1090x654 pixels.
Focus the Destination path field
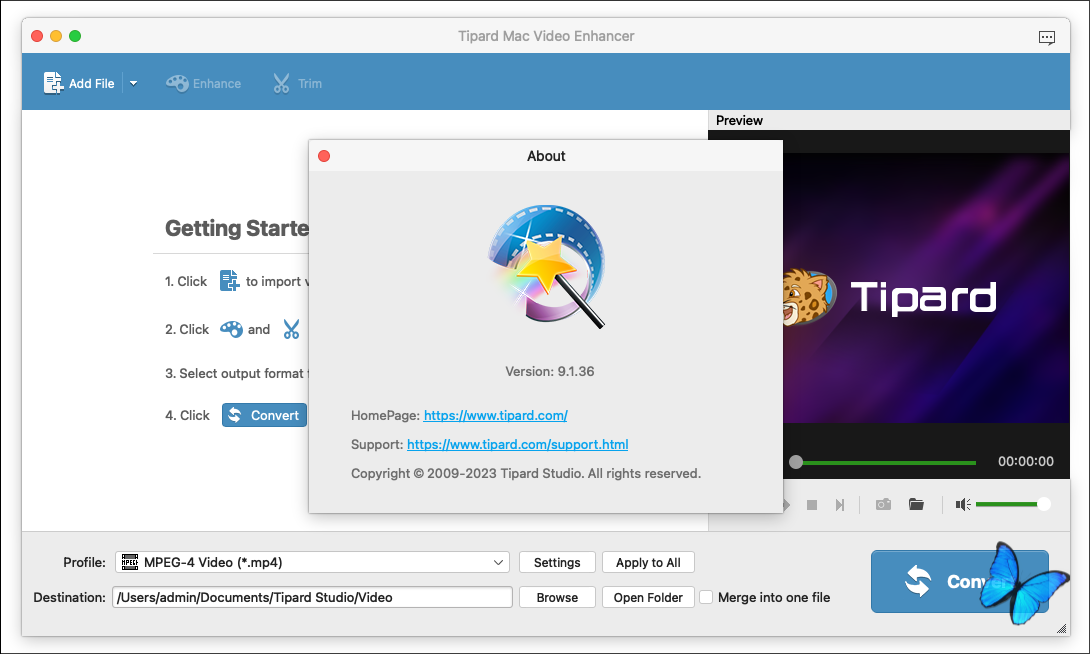312,597
